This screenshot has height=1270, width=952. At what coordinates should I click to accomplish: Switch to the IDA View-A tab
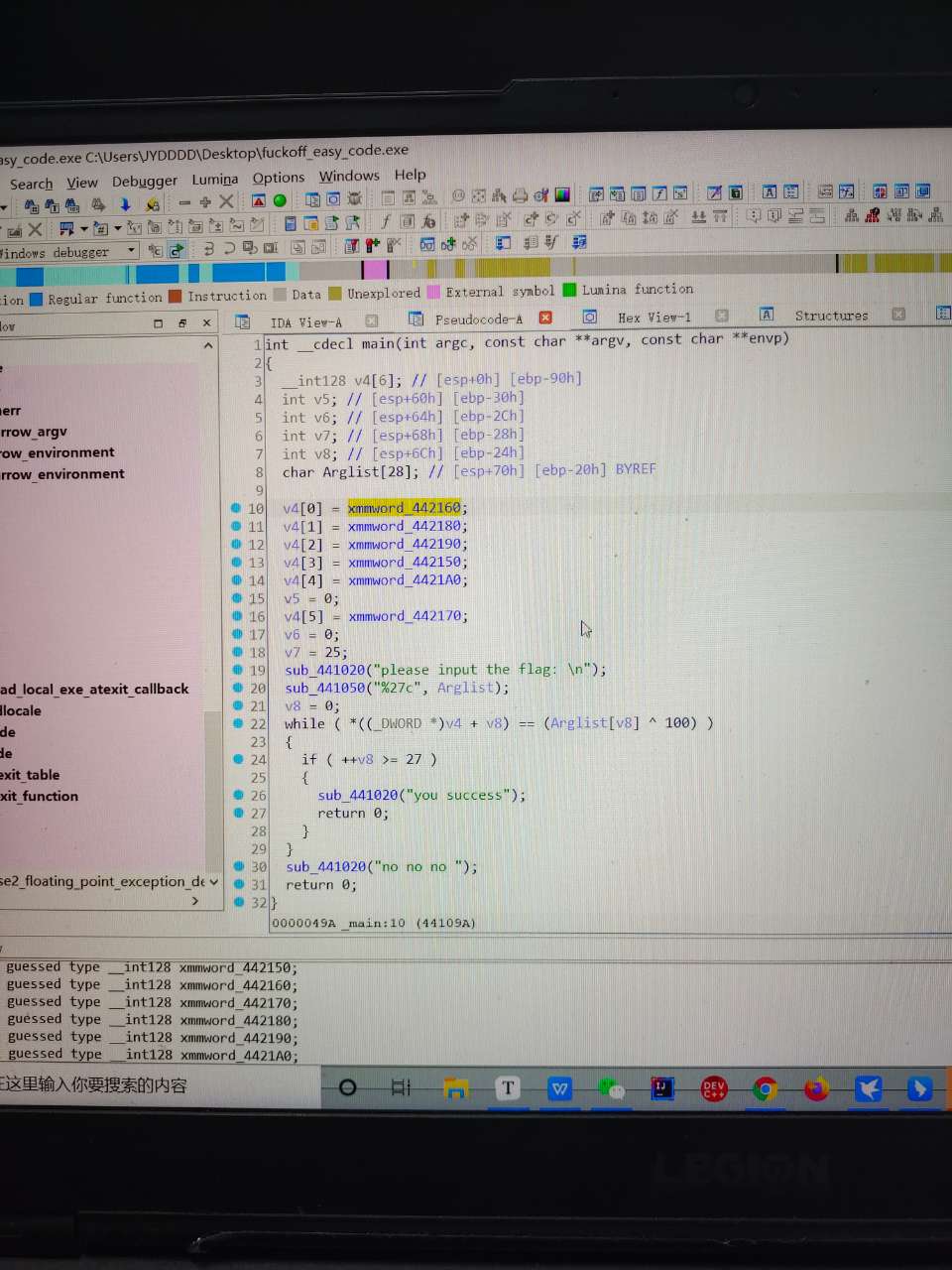point(305,321)
